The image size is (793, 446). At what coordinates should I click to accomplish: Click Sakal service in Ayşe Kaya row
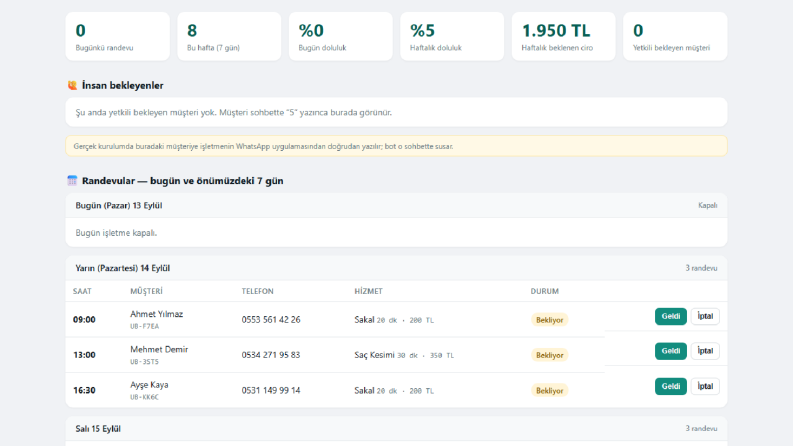(x=364, y=390)
